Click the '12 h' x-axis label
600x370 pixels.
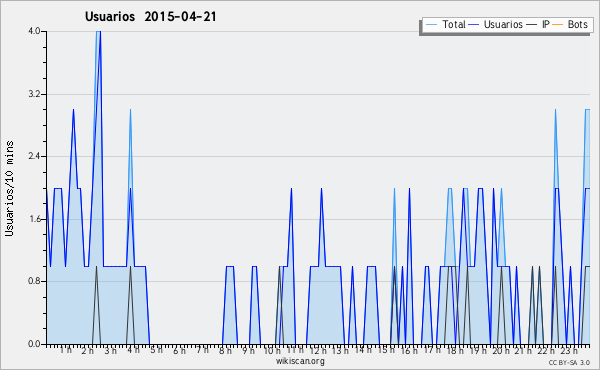[x=318, y=350]
